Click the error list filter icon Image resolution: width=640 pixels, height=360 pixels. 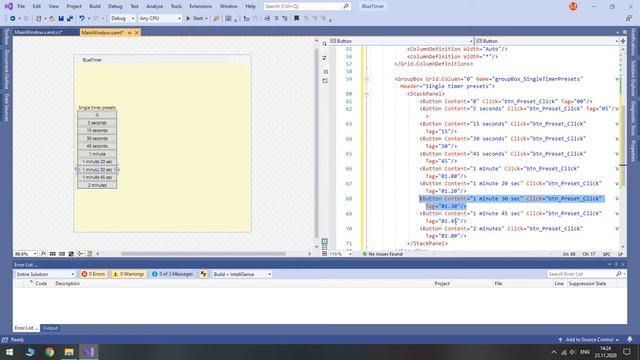[x=203, y=274]
